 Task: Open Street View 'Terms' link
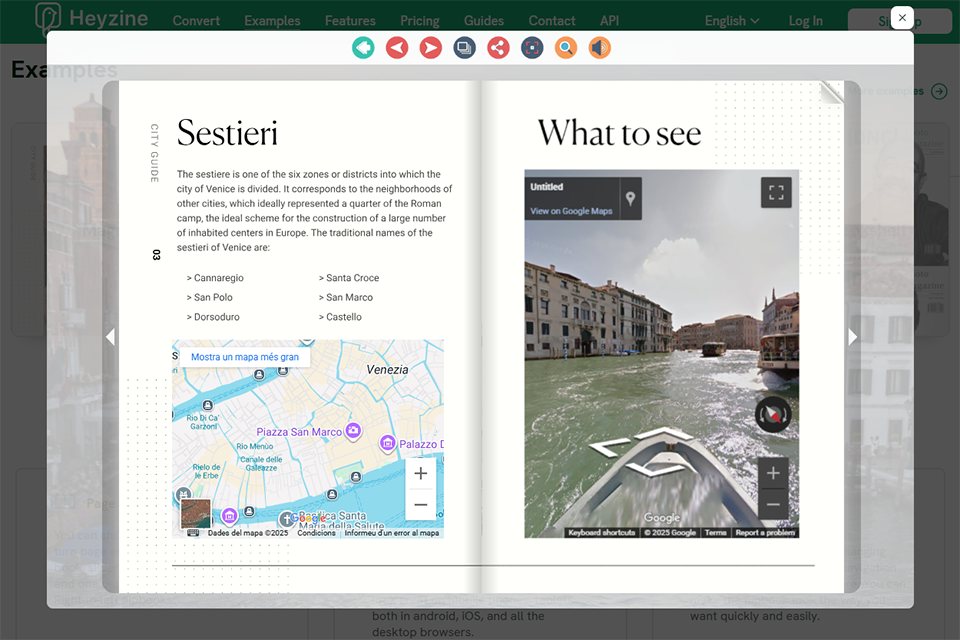(715, 533)
